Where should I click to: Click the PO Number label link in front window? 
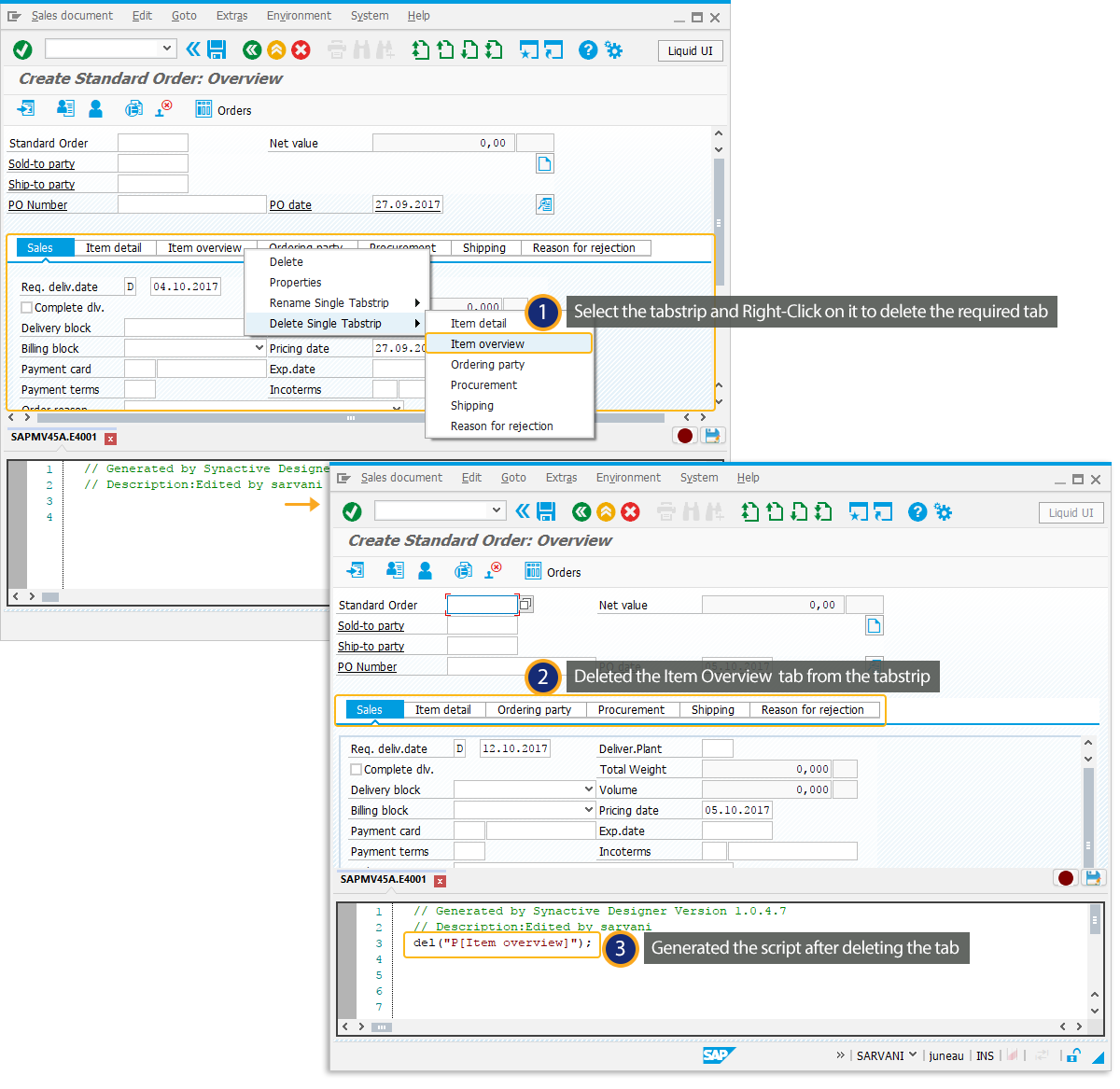[368, 666]
